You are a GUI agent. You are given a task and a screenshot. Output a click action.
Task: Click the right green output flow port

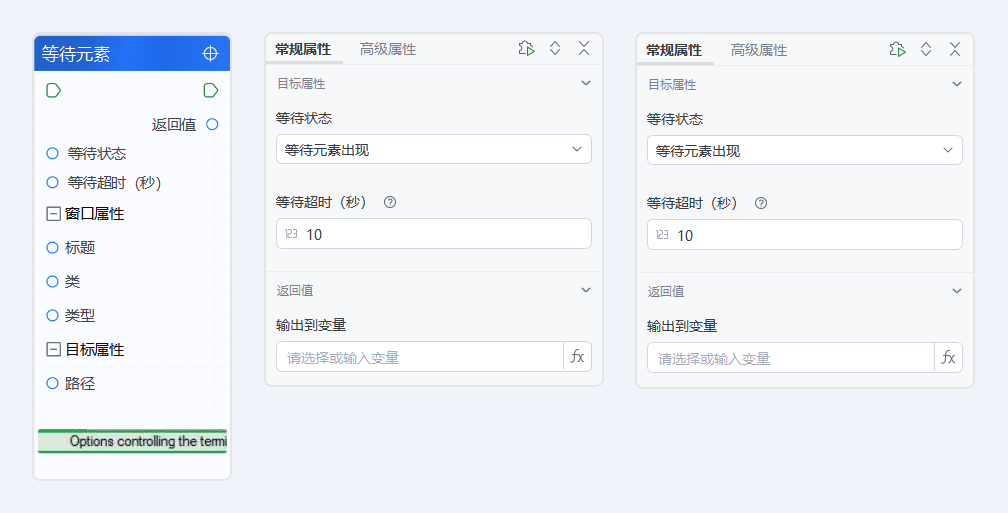coord(210,91)
